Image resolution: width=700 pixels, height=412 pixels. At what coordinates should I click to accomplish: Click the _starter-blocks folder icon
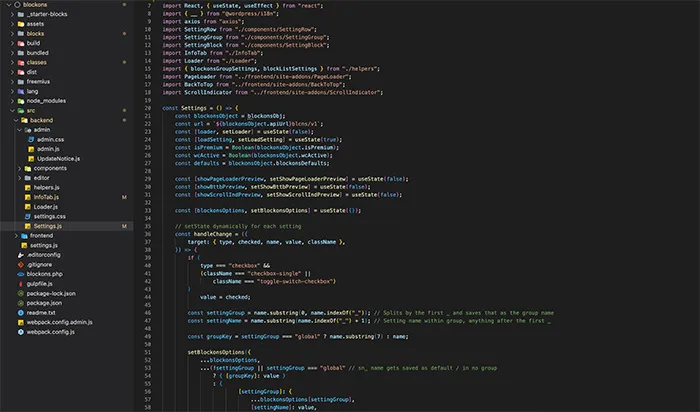coord(21,14)
